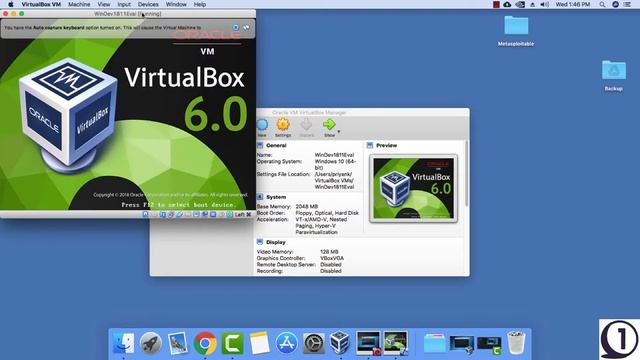
Task: Click the General section icon
Action: [x=260, y=145]
